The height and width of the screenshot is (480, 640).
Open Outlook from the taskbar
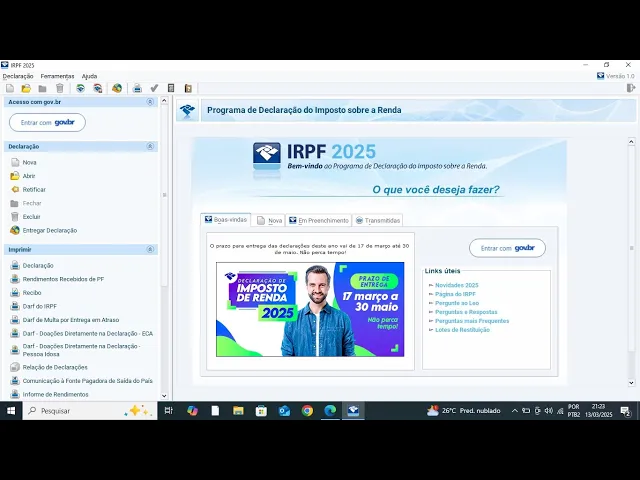point(284,411)
